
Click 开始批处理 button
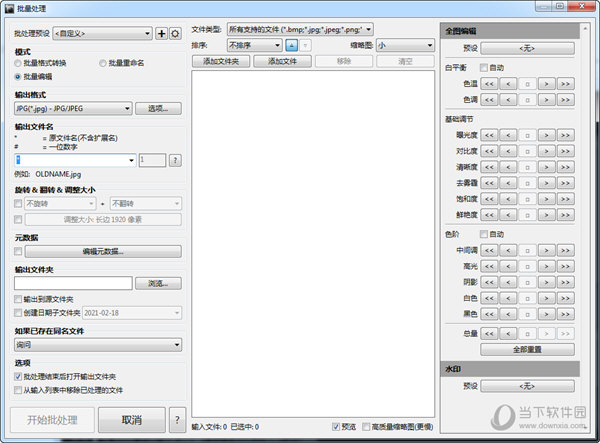52,419
